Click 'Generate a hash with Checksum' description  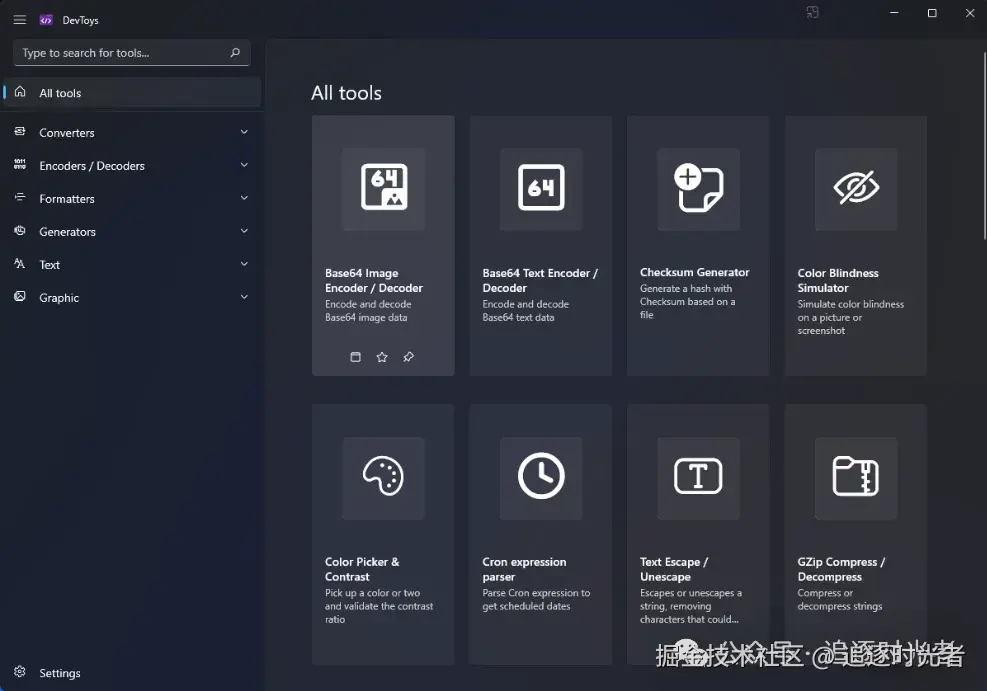point(687,301)
